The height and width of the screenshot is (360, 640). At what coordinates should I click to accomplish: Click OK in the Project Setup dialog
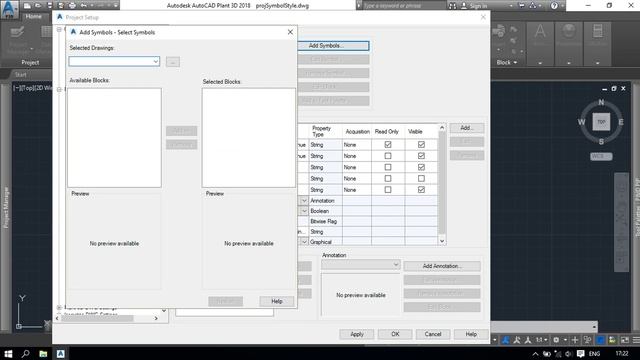pos(395,334)
